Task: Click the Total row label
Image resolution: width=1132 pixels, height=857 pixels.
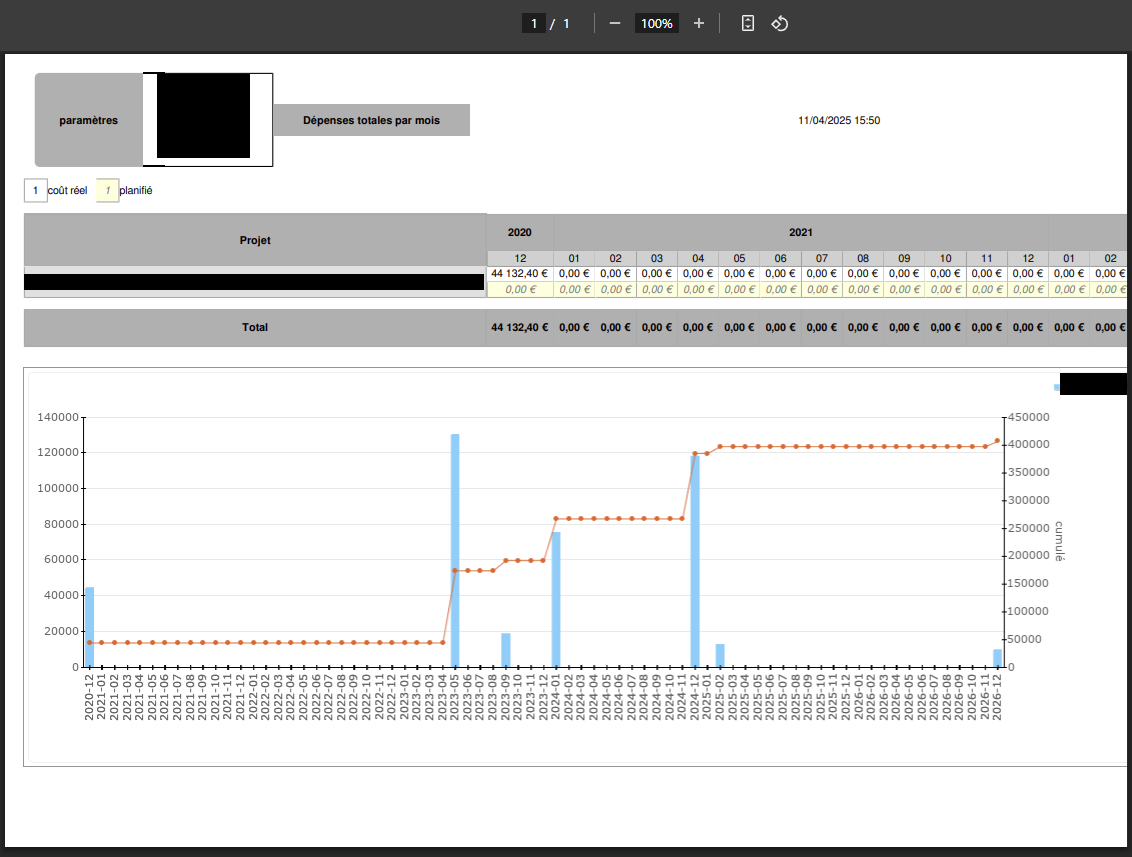Action: (x=255, y=327)
